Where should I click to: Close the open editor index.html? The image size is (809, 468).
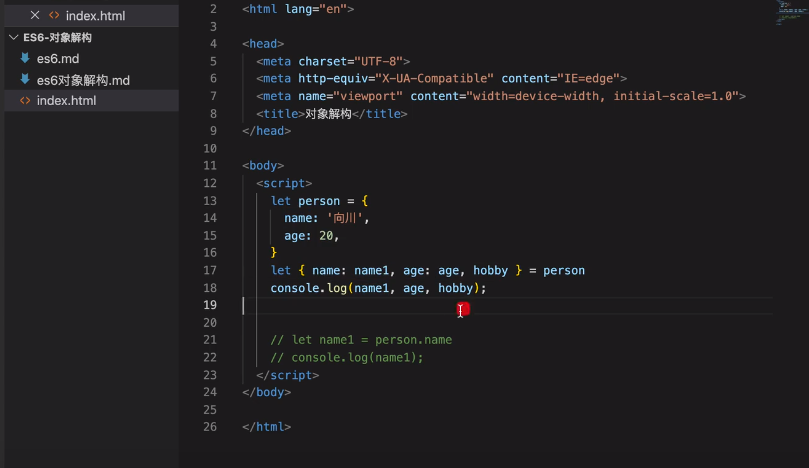point(35,15)
